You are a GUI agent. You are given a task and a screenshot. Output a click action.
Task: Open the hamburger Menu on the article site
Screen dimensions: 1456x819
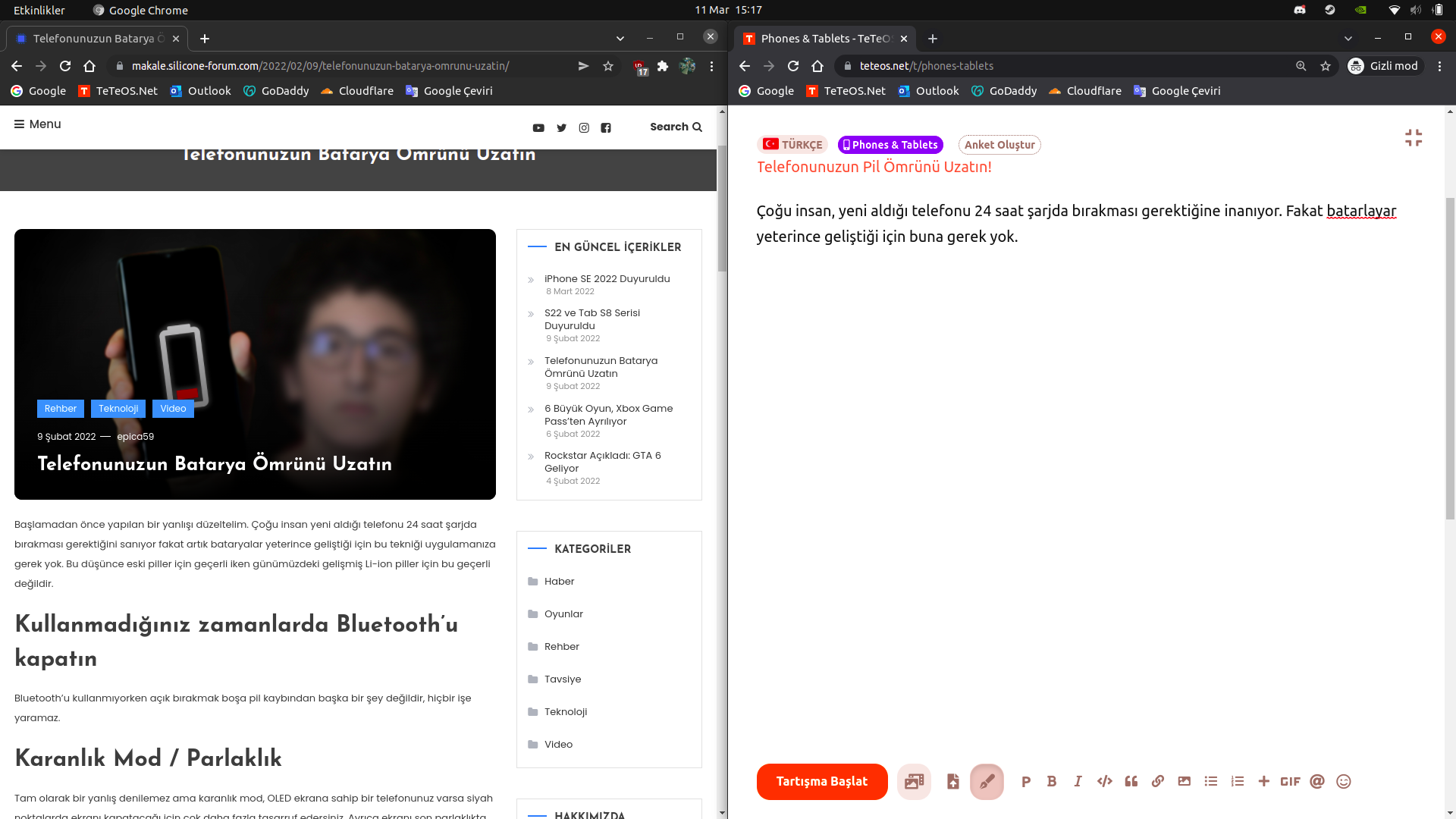pyautogui.click(x=37, y=124)
